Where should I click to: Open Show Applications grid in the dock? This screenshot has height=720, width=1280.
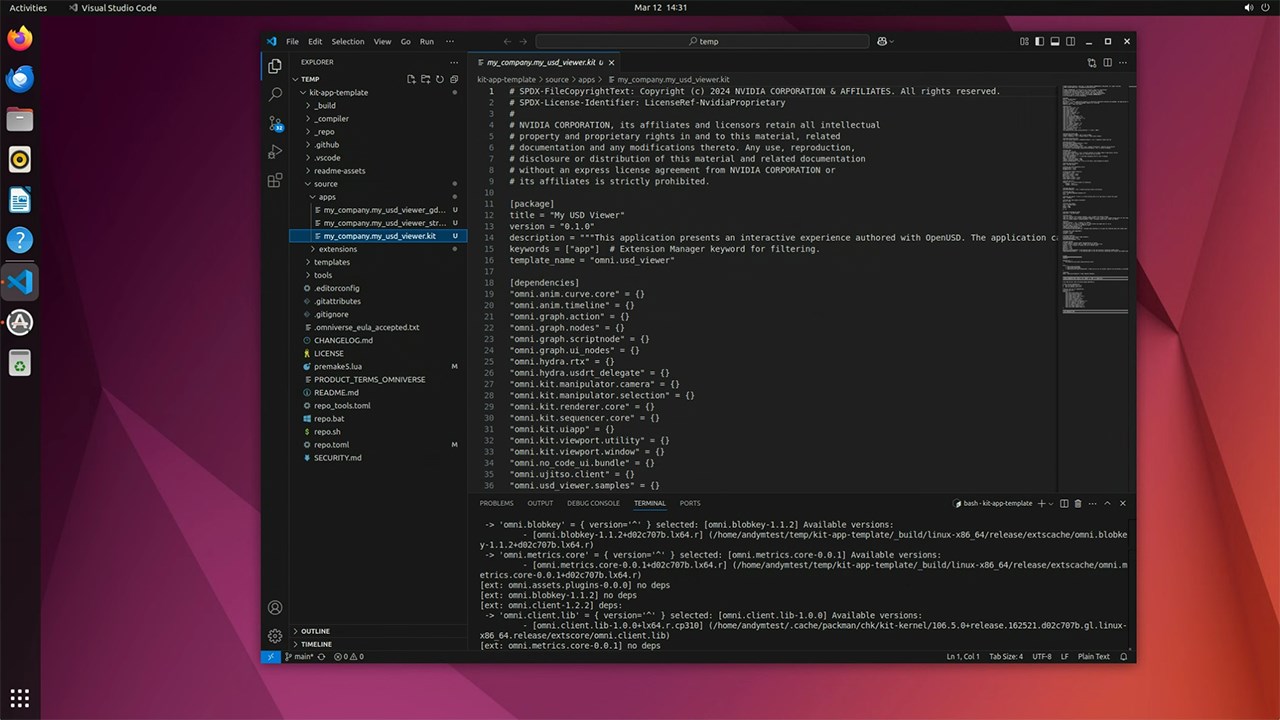coord(20,698)
